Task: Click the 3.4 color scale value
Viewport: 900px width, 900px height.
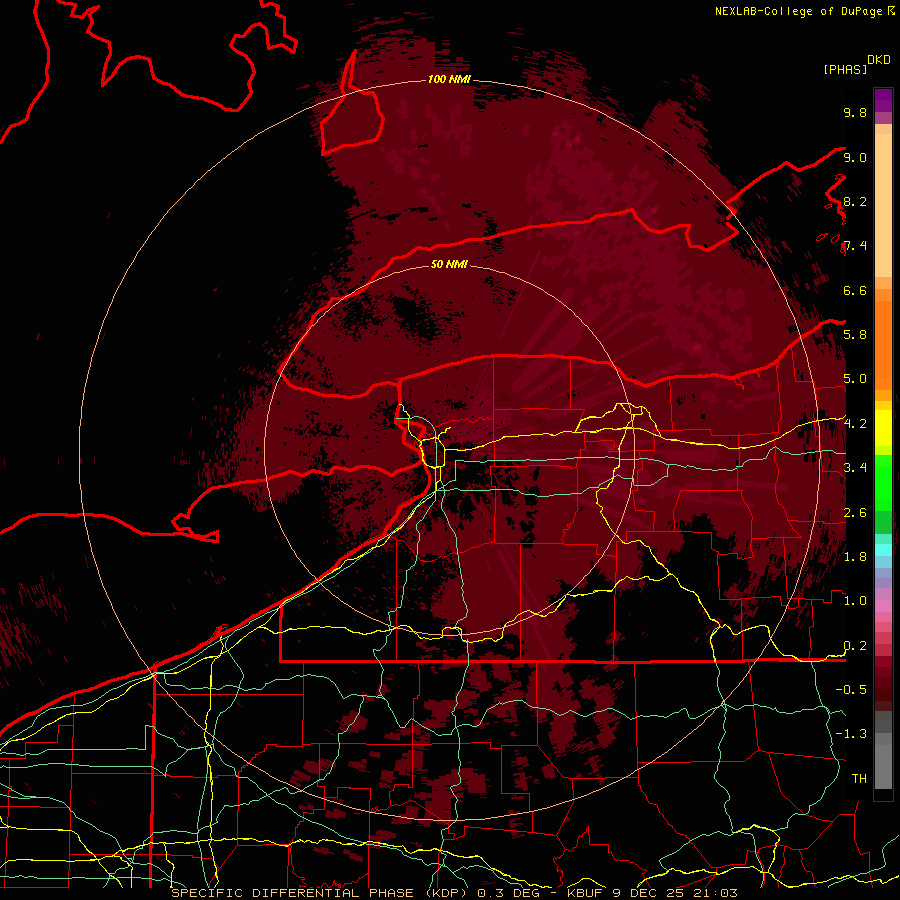Action: point(855,467)
